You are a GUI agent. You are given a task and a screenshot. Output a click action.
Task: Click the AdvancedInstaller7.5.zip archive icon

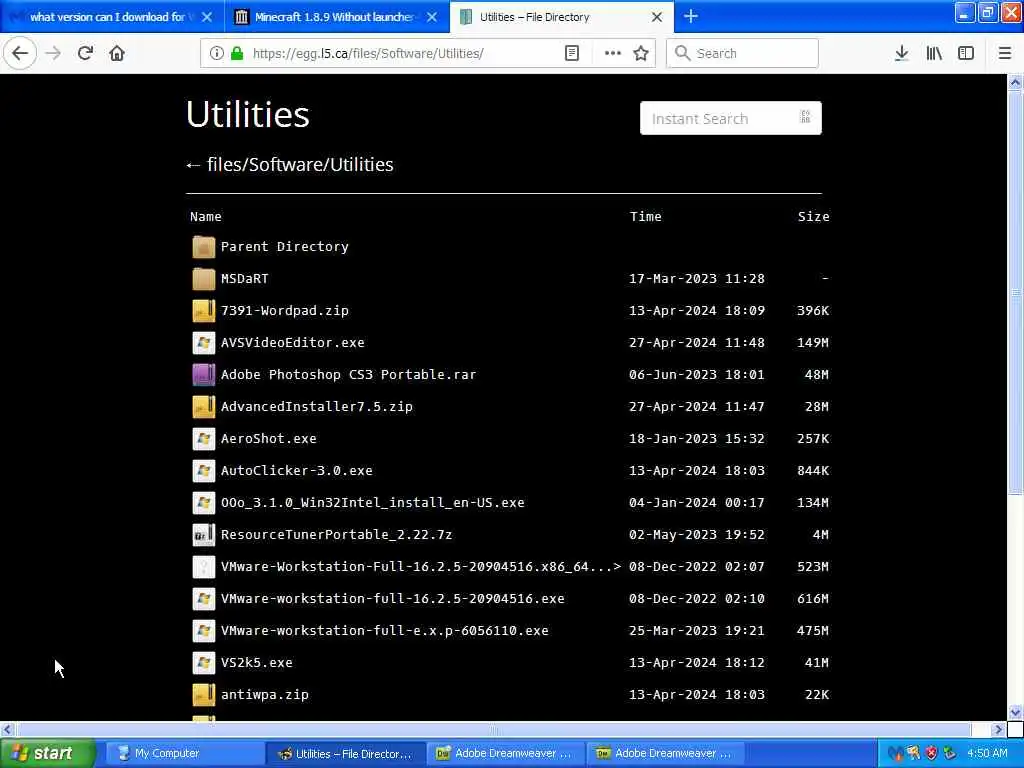(x=204, y=407)
